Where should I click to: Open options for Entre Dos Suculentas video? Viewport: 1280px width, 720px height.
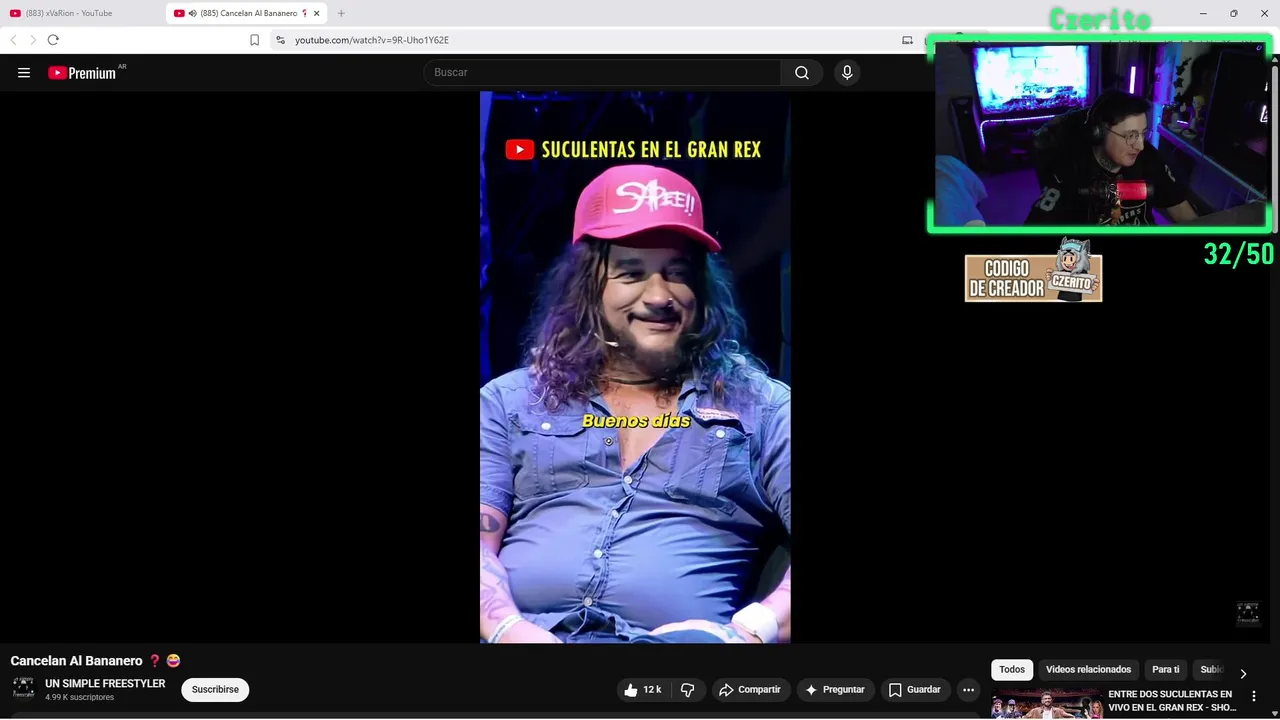pos(1254,696)
